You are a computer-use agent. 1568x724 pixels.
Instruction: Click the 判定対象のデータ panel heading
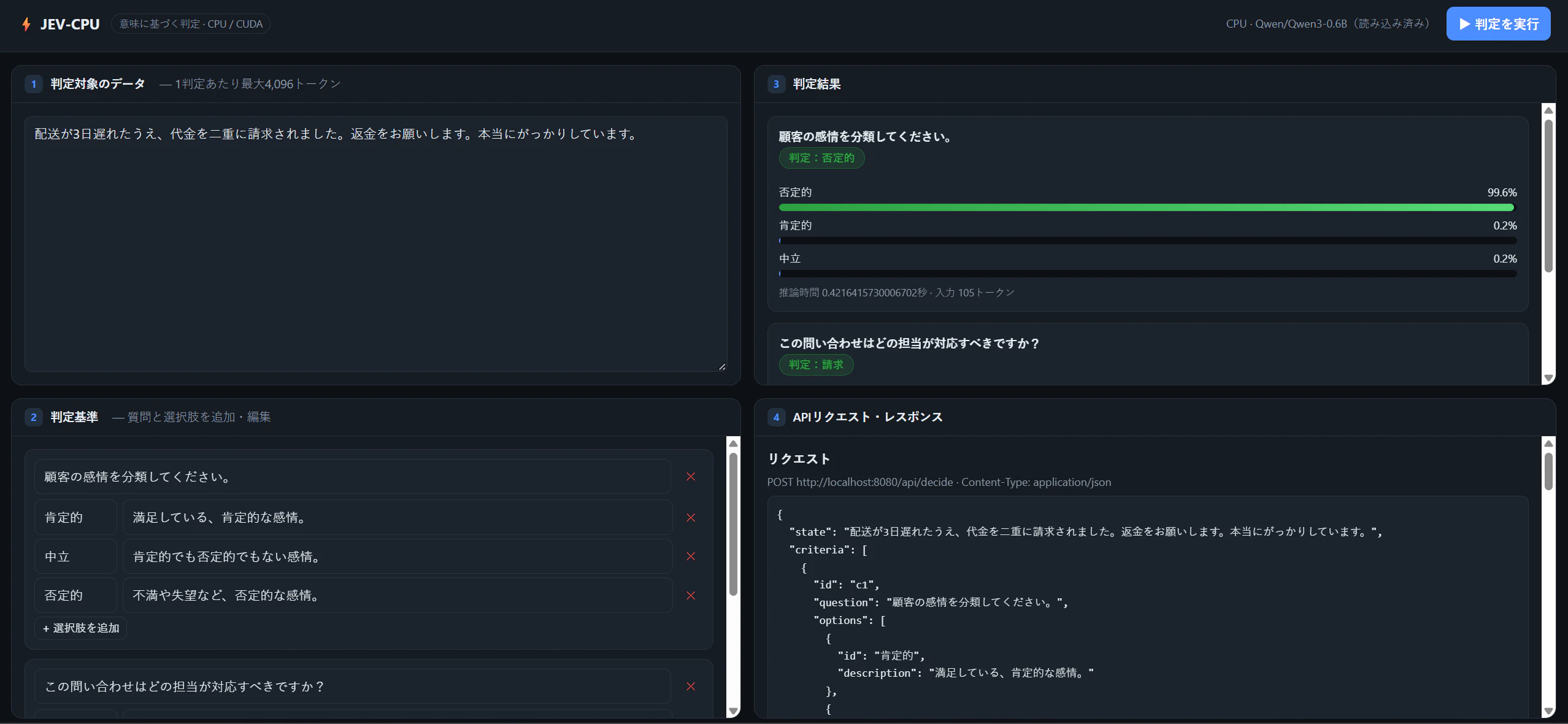(98, 84)
